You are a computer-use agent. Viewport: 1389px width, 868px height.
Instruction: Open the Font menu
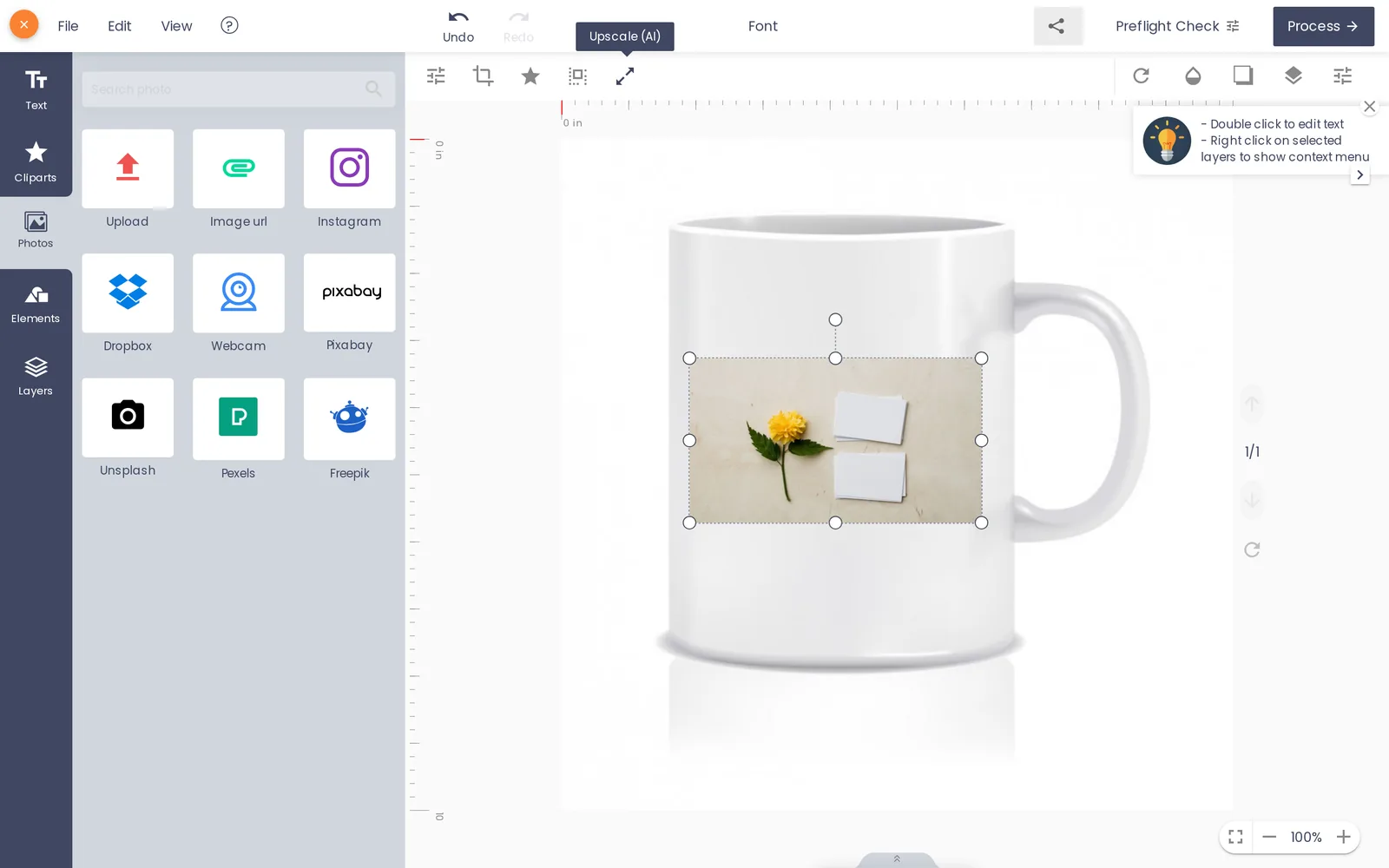(763, 26)
